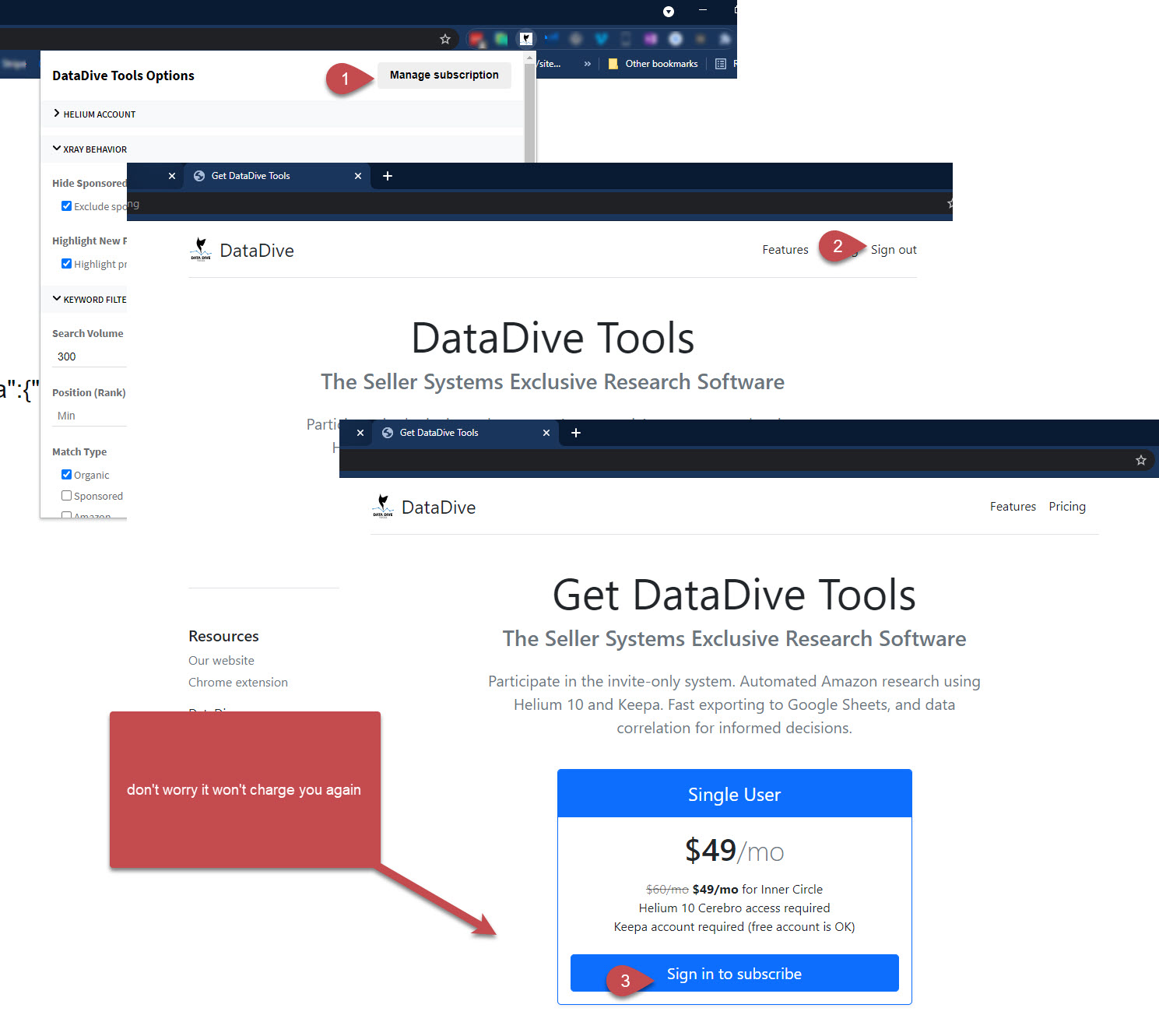Click Sign out link
This screenshot has width=1159, height=1036.
pyautogui.click(x=894, y=250)
